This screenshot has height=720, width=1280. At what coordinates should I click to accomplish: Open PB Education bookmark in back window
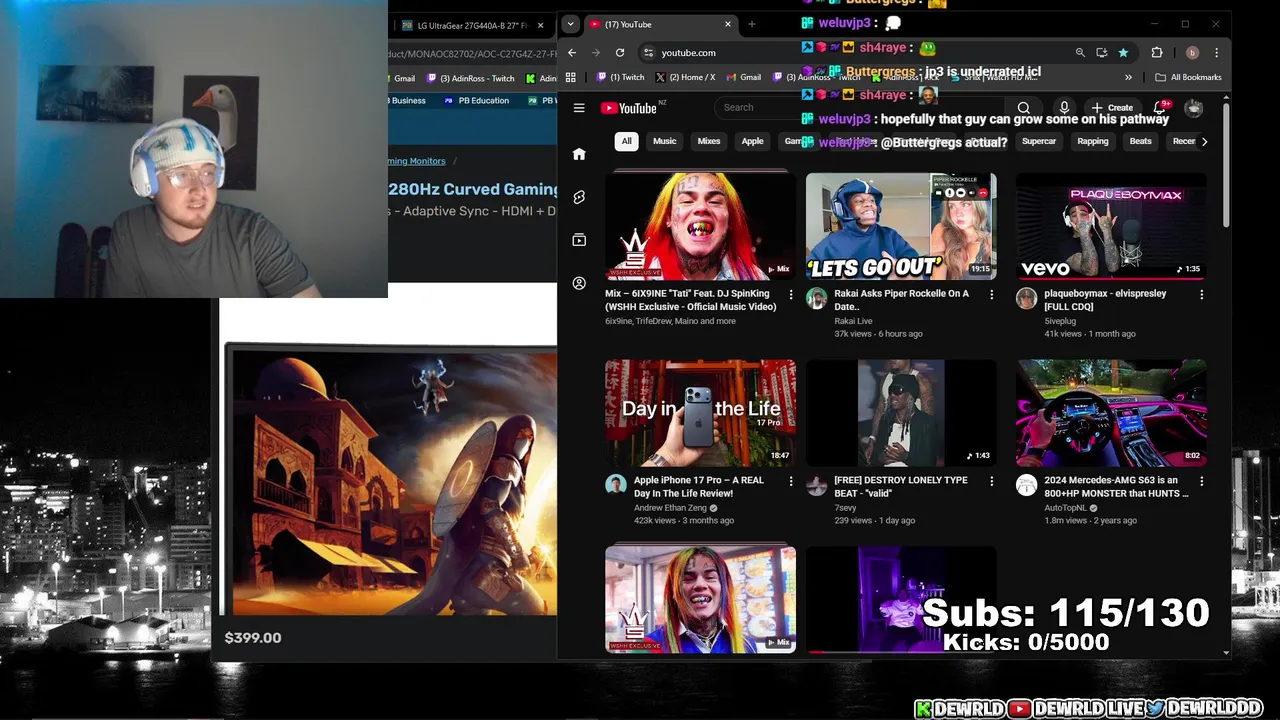(x=476, y=100)
